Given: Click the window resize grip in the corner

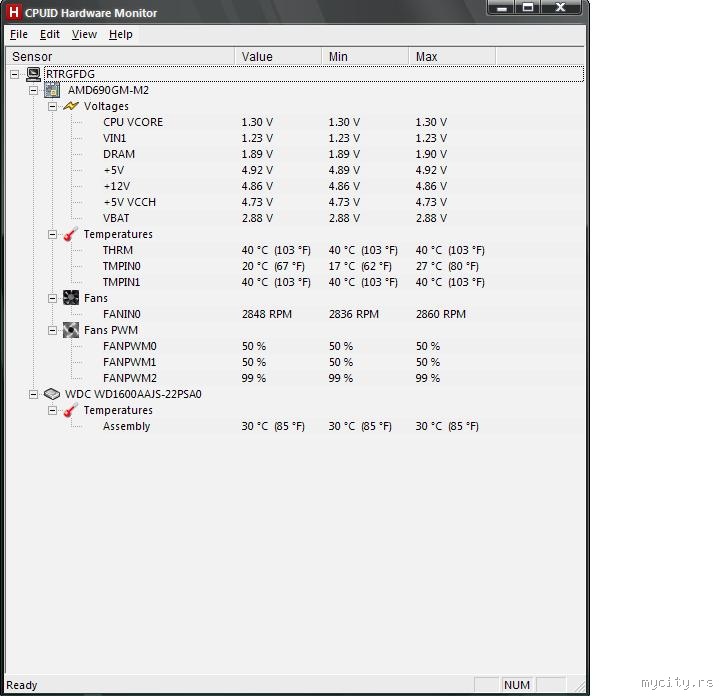Looking at the screenshot, I should (x=579, y=686).
